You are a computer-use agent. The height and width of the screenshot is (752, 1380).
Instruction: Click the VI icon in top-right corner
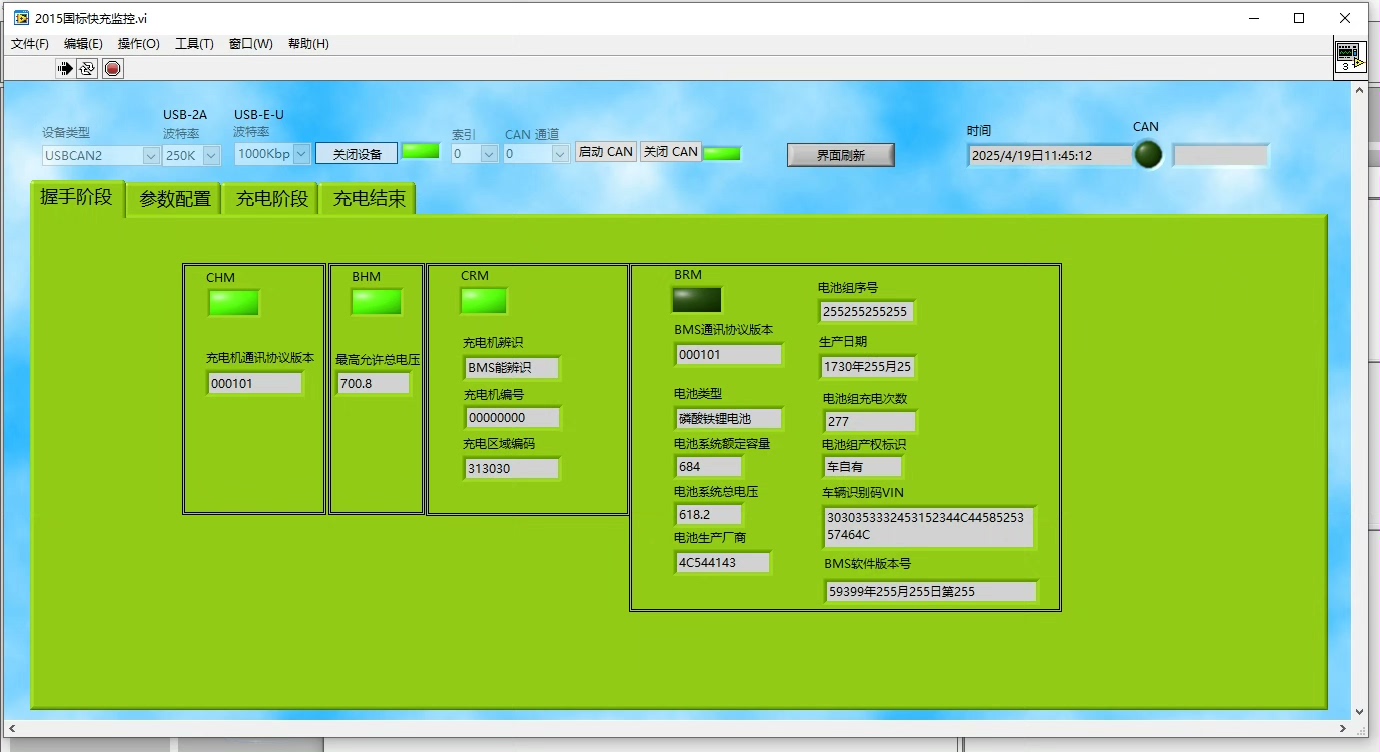(x=1349, y=57)
